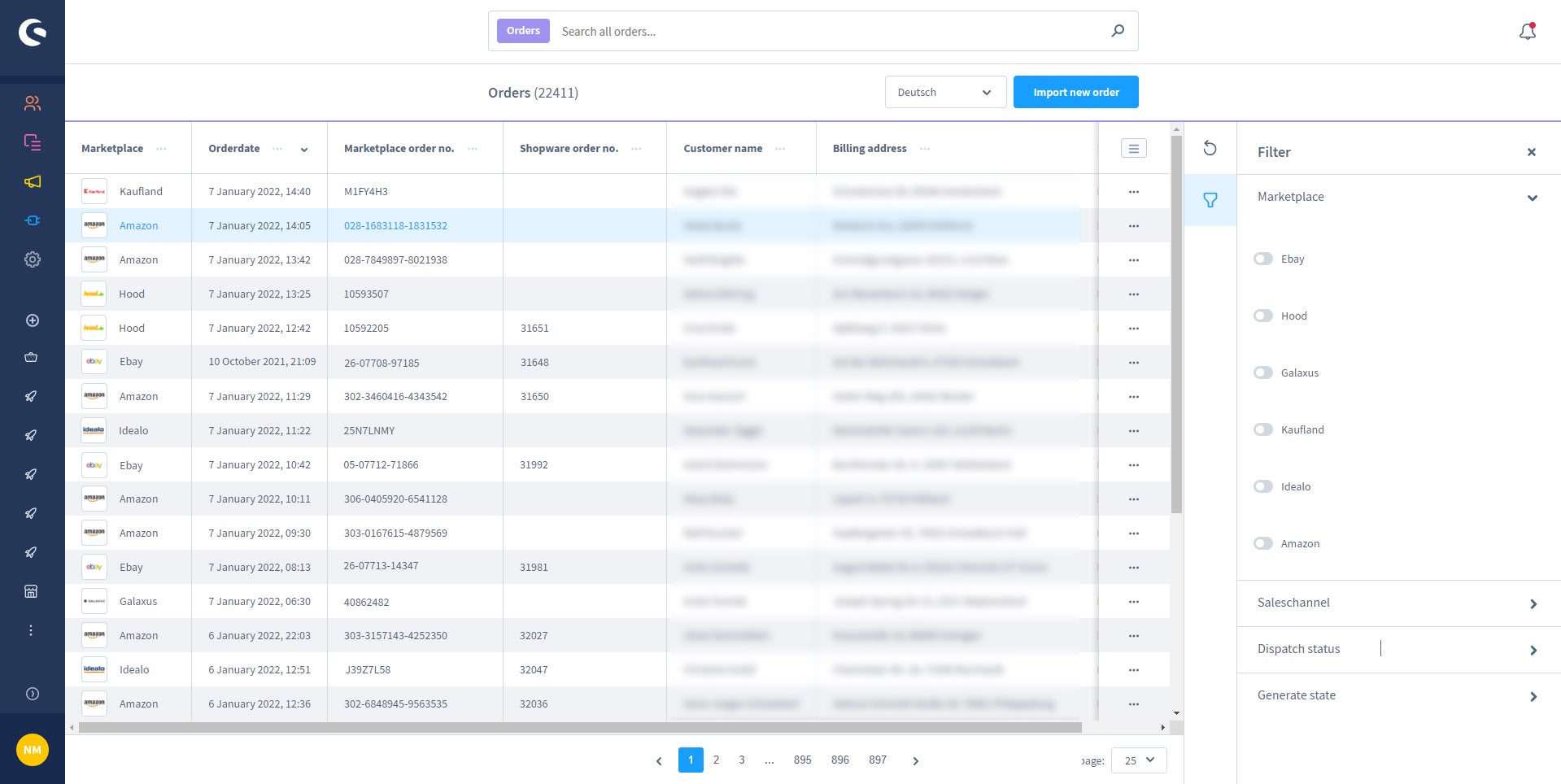Go to next page arrow
The image size is (1561, 784).
[x=915, y=760]
